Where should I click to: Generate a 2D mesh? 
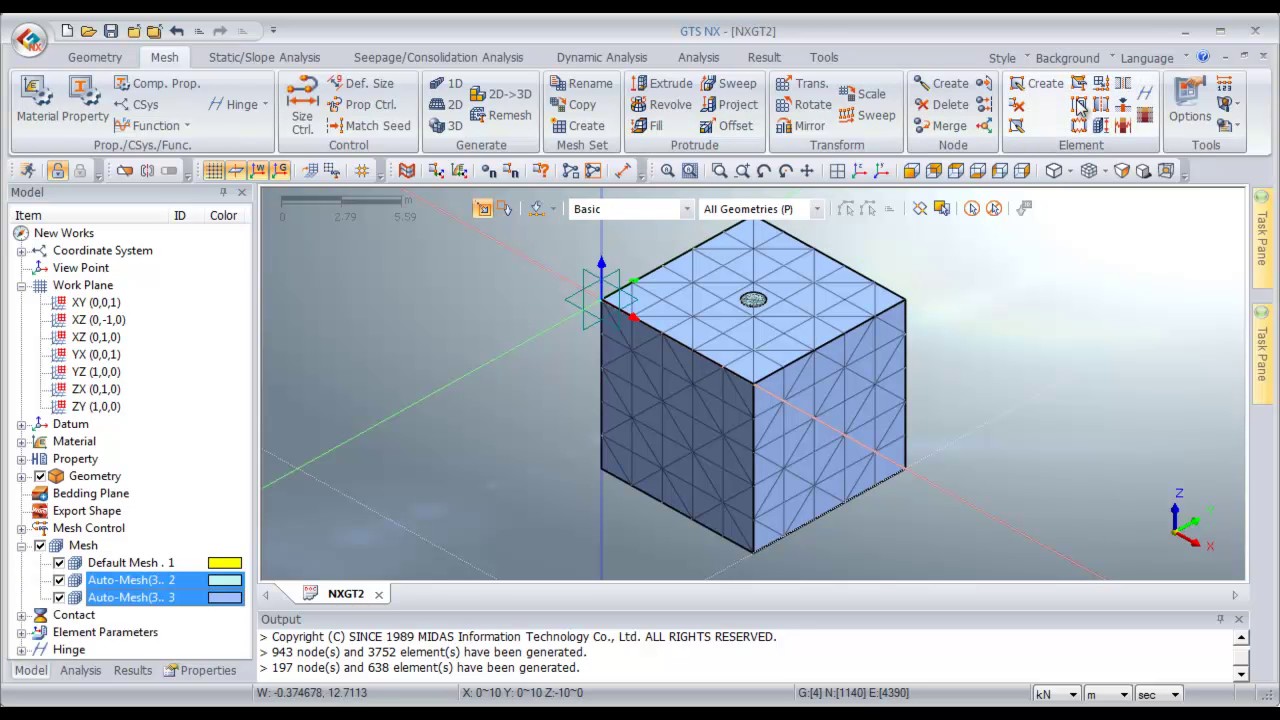(446, 104)
